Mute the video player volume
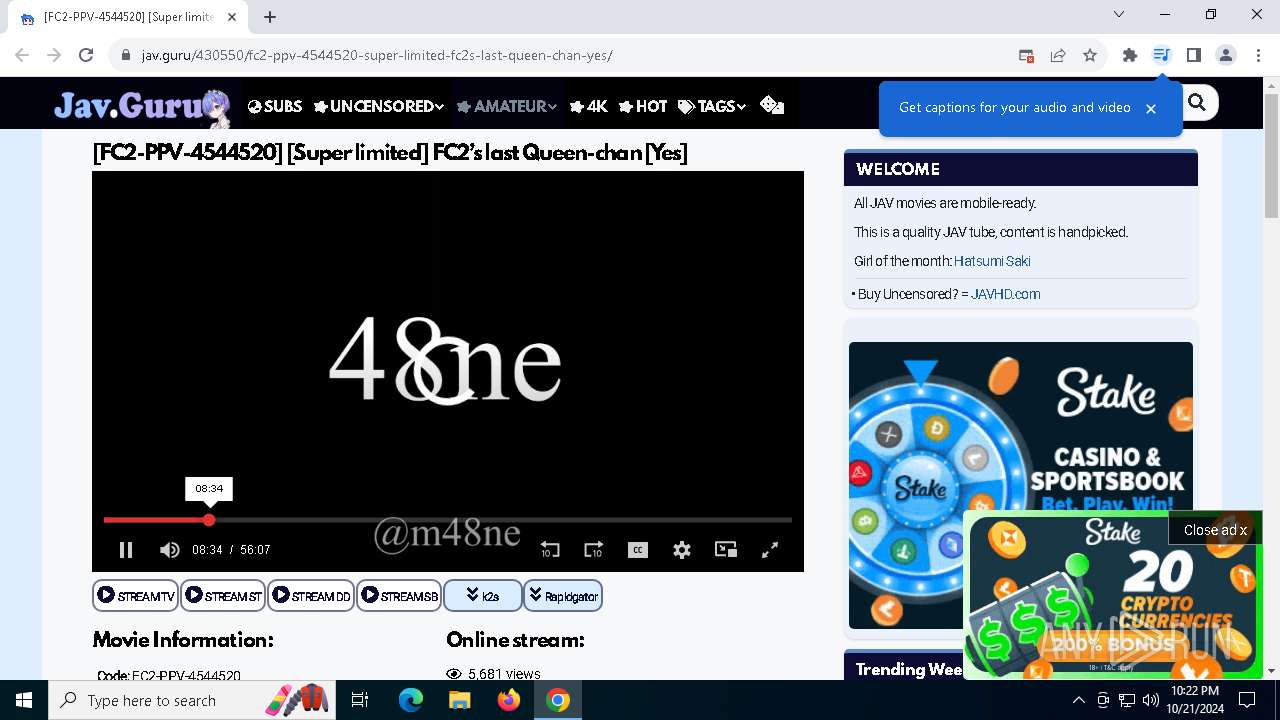 [170, 550]
